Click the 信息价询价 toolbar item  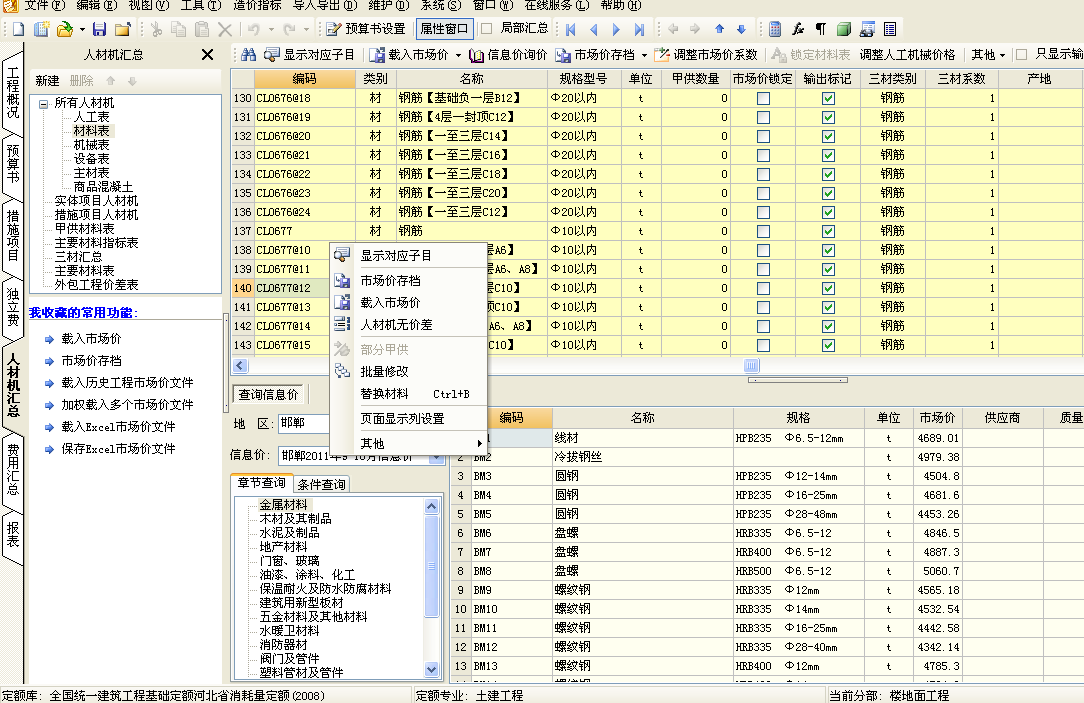click(x=507, y=55)
